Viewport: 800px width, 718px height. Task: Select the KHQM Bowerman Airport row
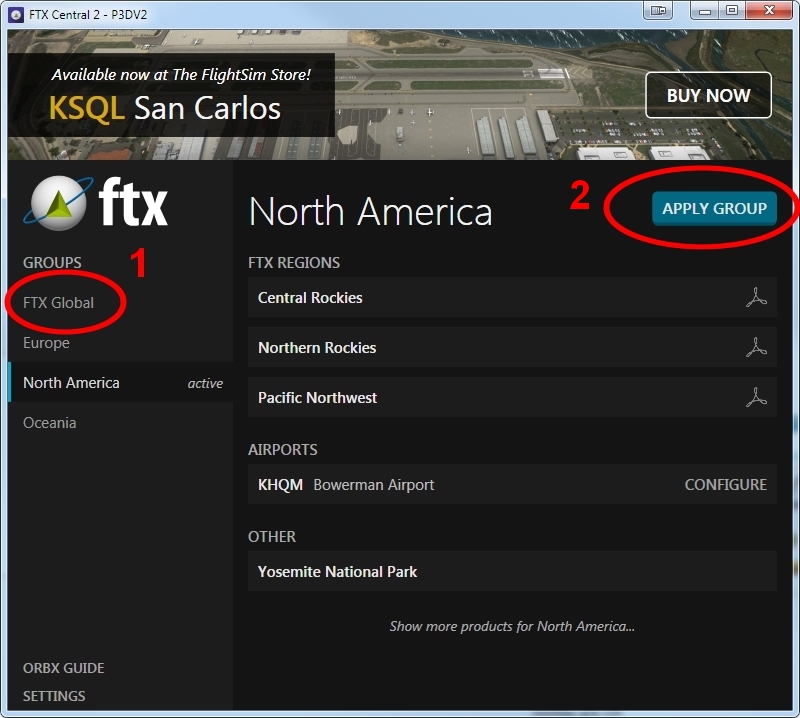(x=512, y=484)
